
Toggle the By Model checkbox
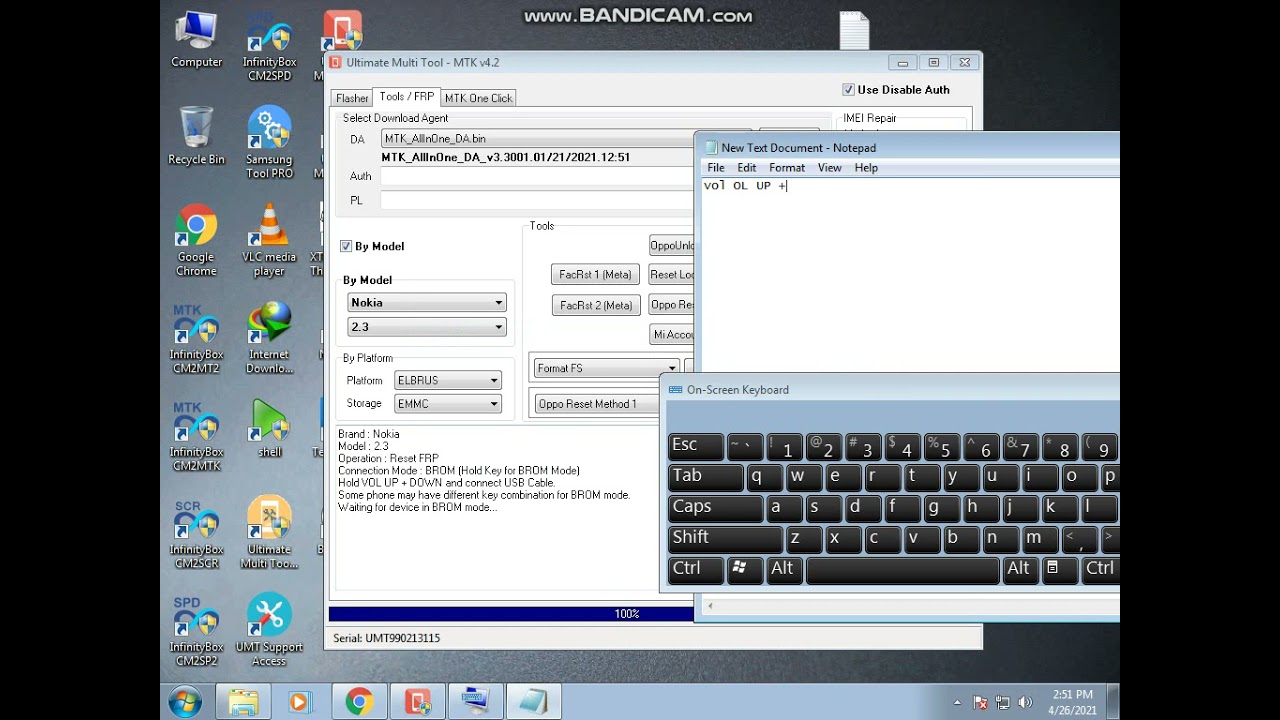[x=346, y=246]
